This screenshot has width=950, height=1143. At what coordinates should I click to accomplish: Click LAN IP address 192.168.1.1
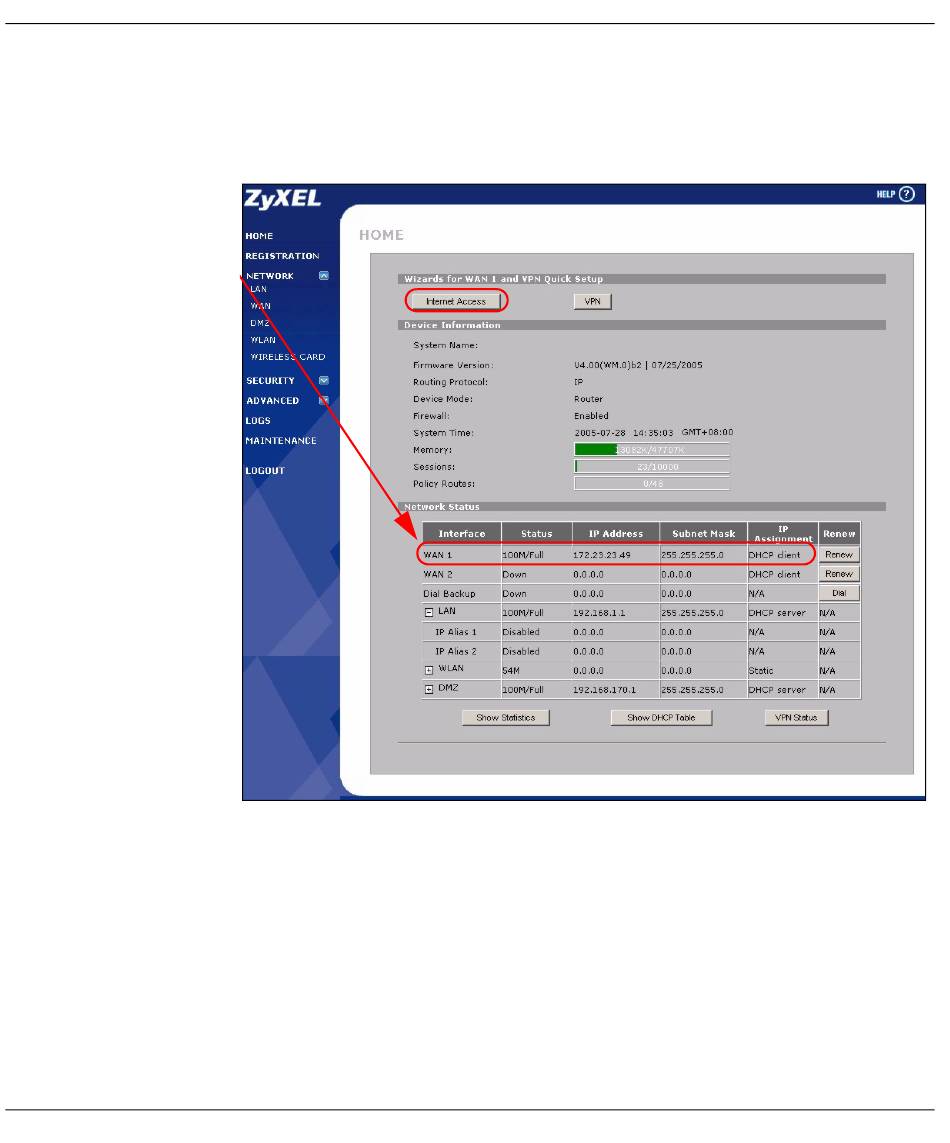(x=599, y=613)
